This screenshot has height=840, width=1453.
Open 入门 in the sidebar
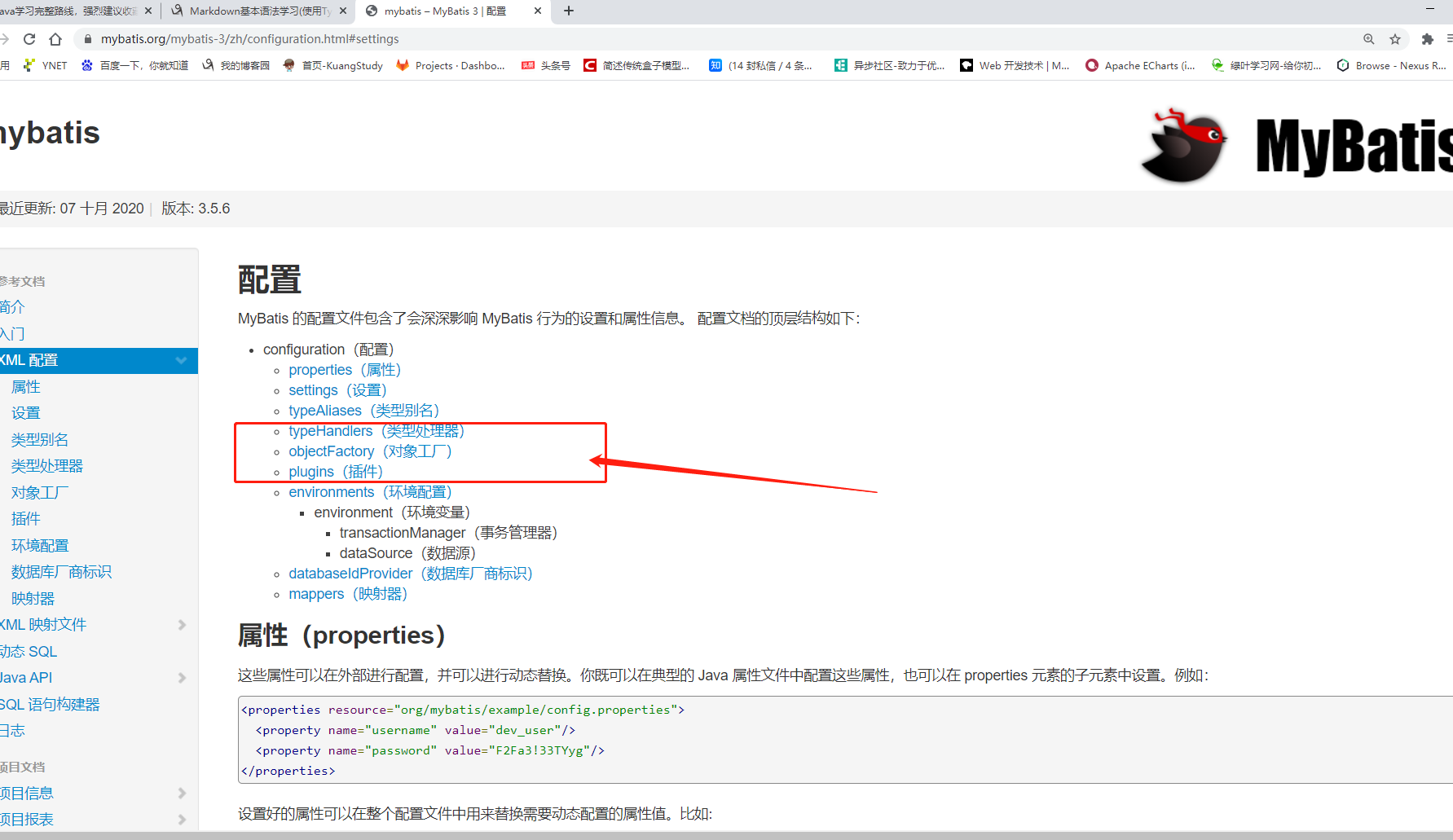[12, 334]
